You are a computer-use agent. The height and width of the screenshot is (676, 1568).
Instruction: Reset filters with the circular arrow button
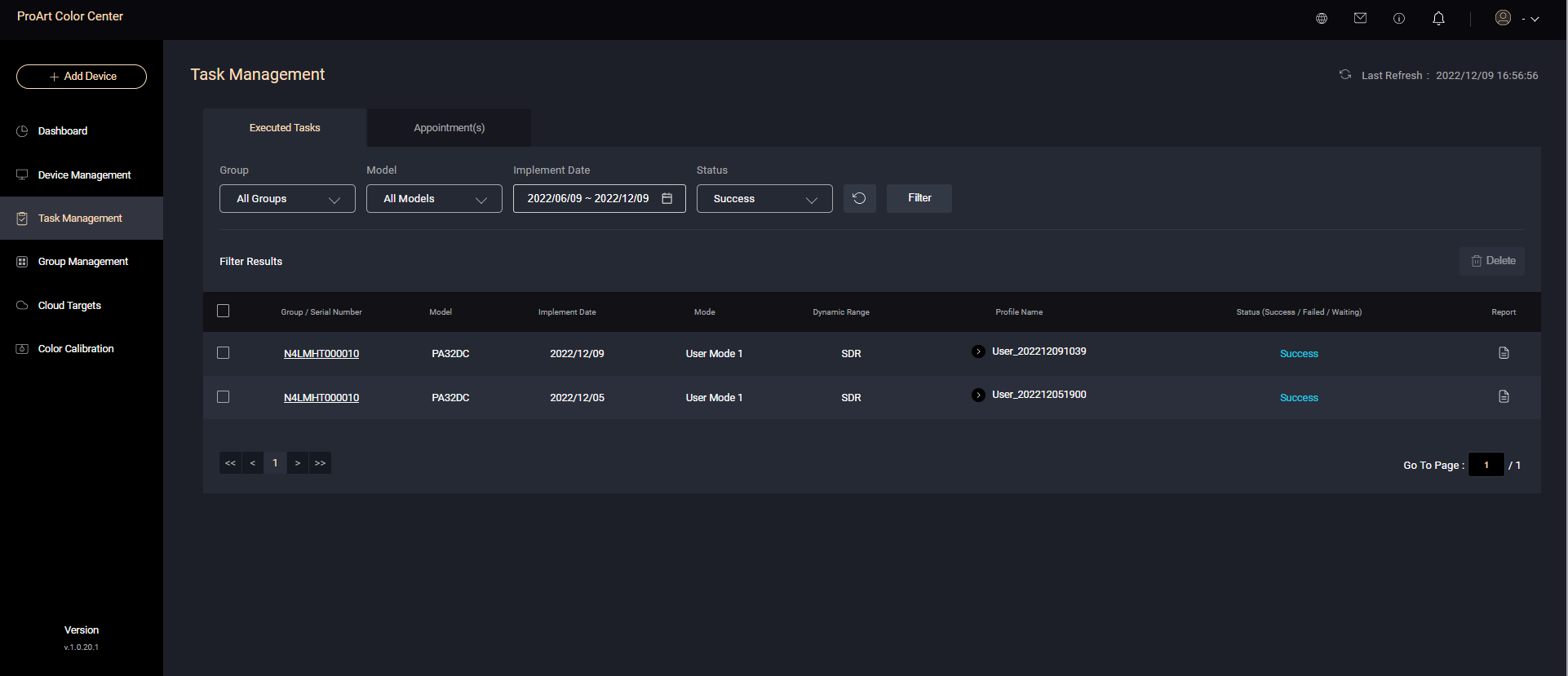859,198
